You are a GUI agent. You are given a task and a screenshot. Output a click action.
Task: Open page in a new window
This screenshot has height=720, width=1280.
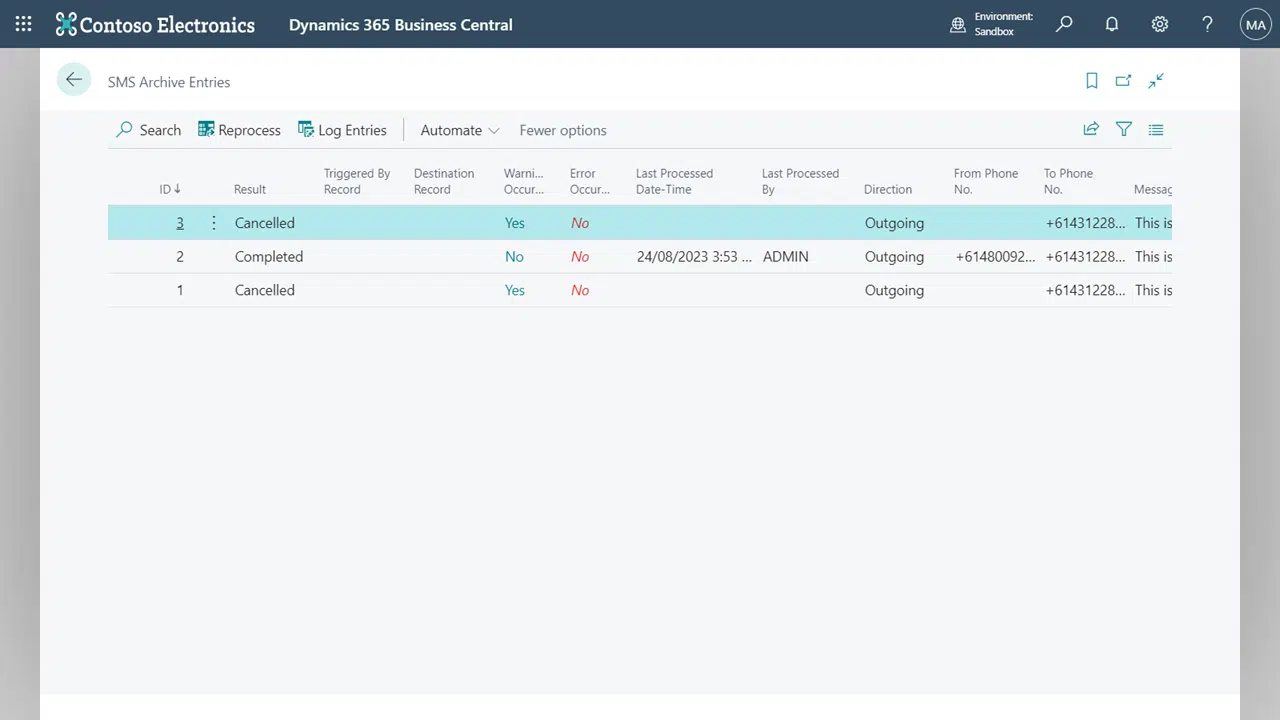pyautogui.click(x=1123, y=81)
